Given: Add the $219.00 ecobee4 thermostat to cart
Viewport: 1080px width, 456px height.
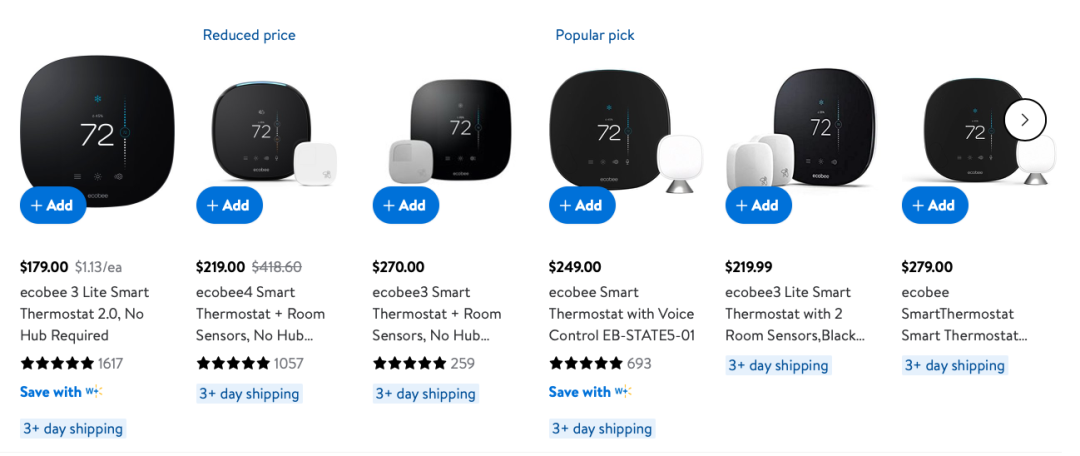Looking at the screenshot, I should point(229,205).
